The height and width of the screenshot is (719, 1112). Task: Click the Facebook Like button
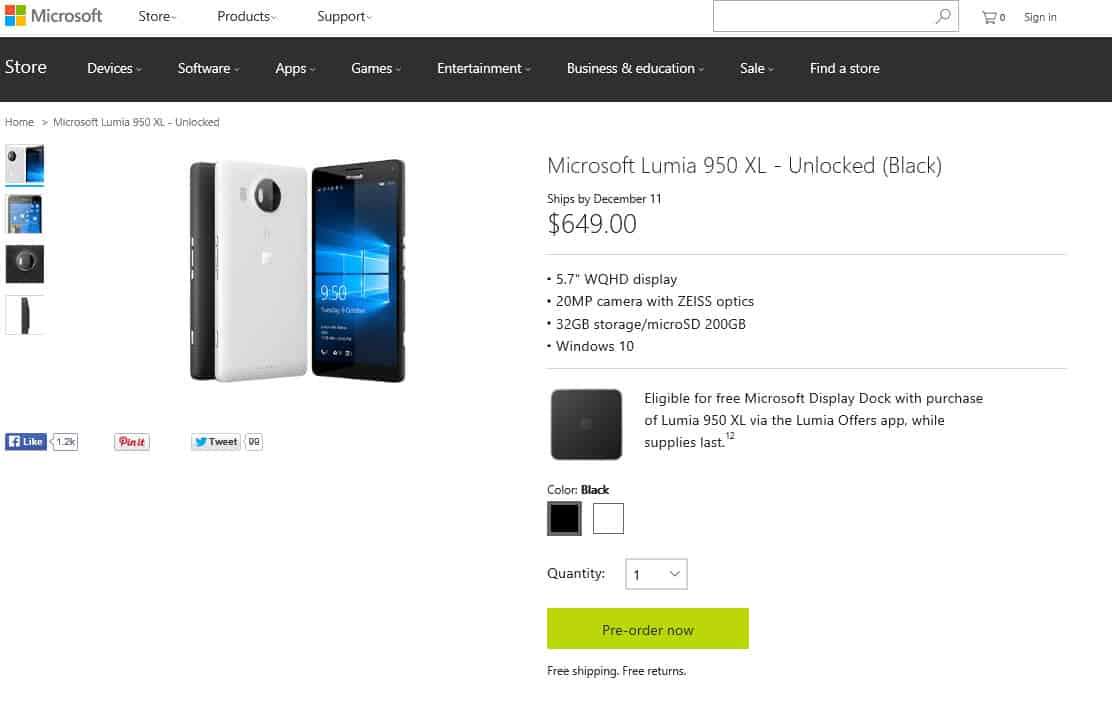[x=26, y=441]
